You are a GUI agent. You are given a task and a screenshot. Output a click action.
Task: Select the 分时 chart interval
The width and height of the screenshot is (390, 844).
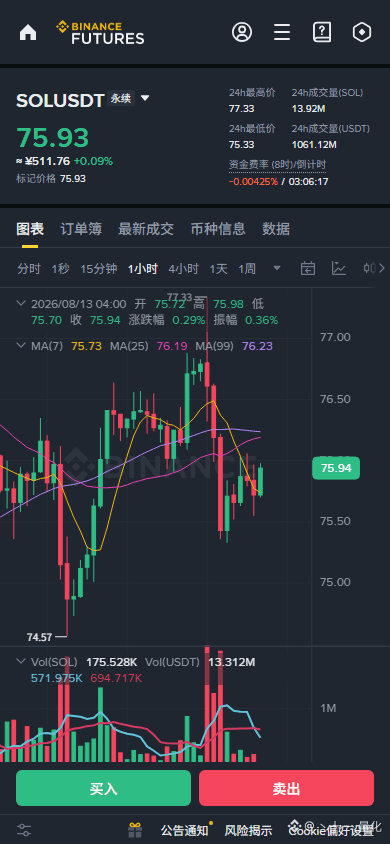coord(29,269)
